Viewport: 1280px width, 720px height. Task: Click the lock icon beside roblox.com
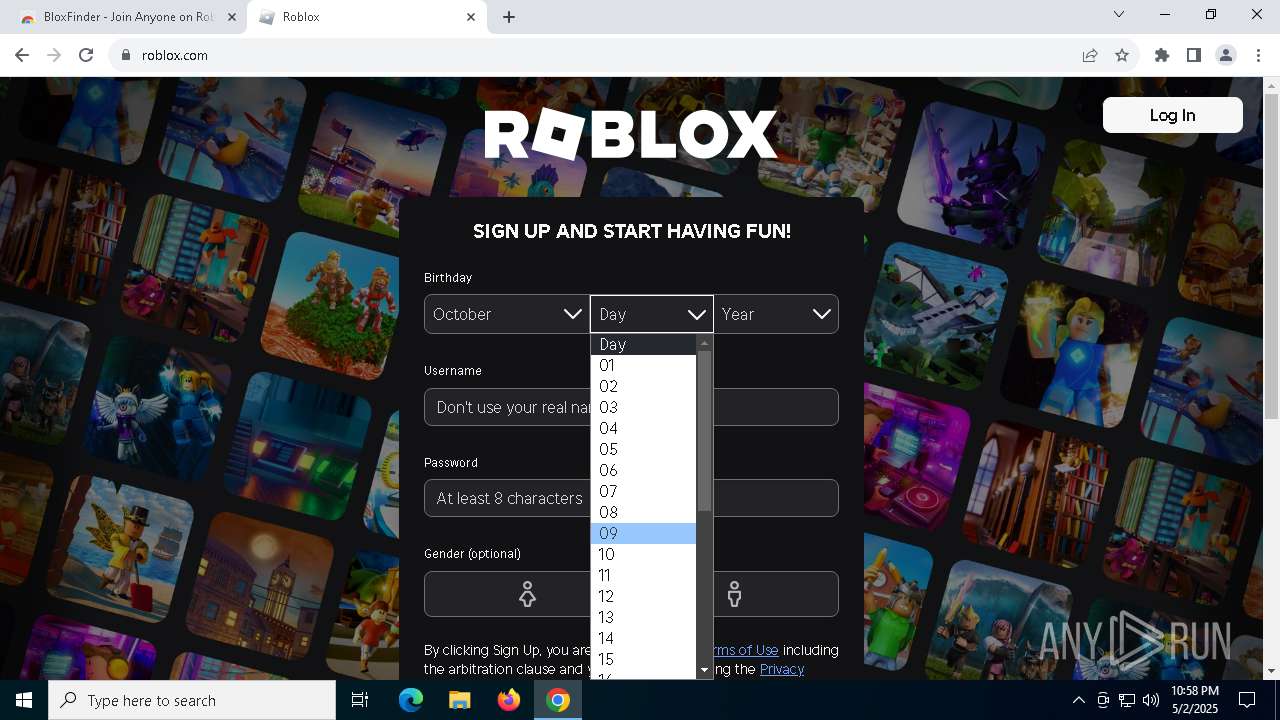point(126,56)
